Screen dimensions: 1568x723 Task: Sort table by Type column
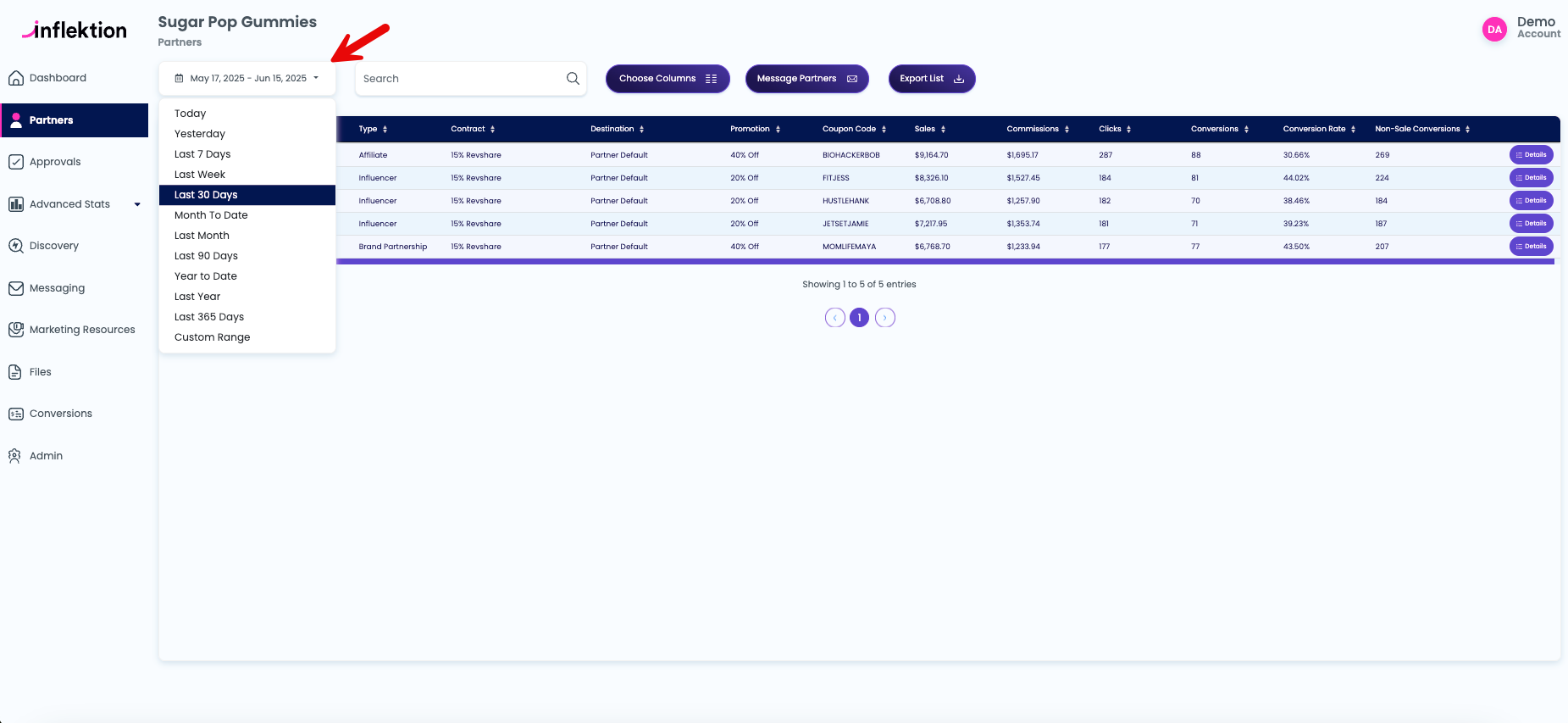[373, 129]
